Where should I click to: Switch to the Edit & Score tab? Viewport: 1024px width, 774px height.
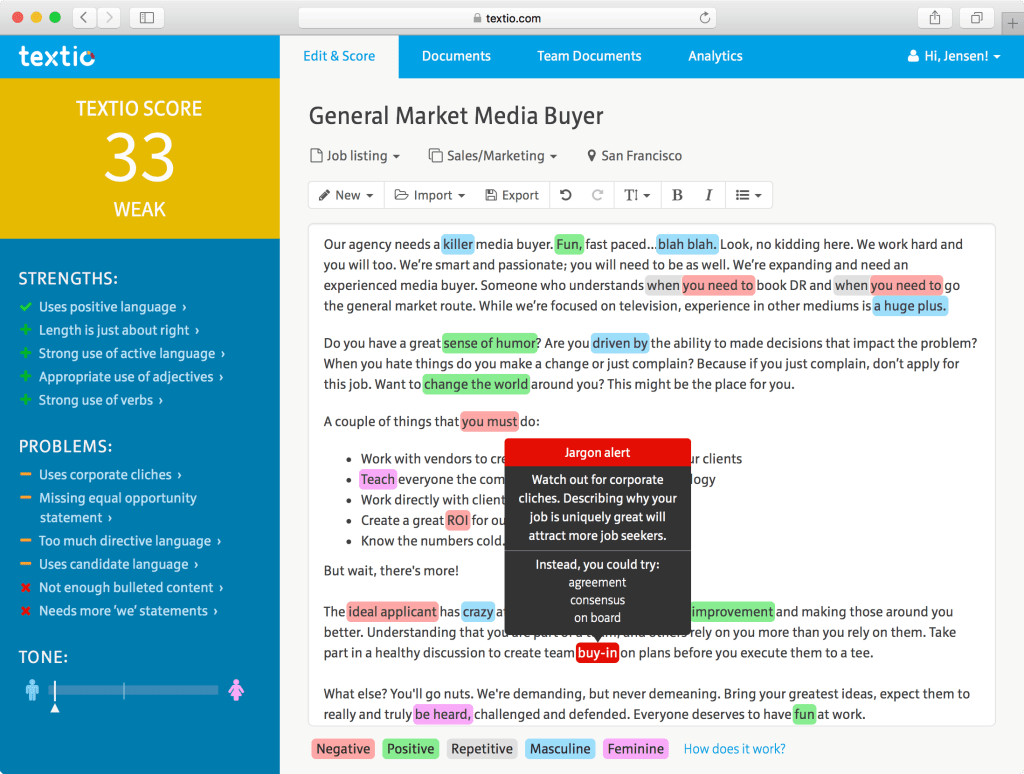tap(339, 56)
